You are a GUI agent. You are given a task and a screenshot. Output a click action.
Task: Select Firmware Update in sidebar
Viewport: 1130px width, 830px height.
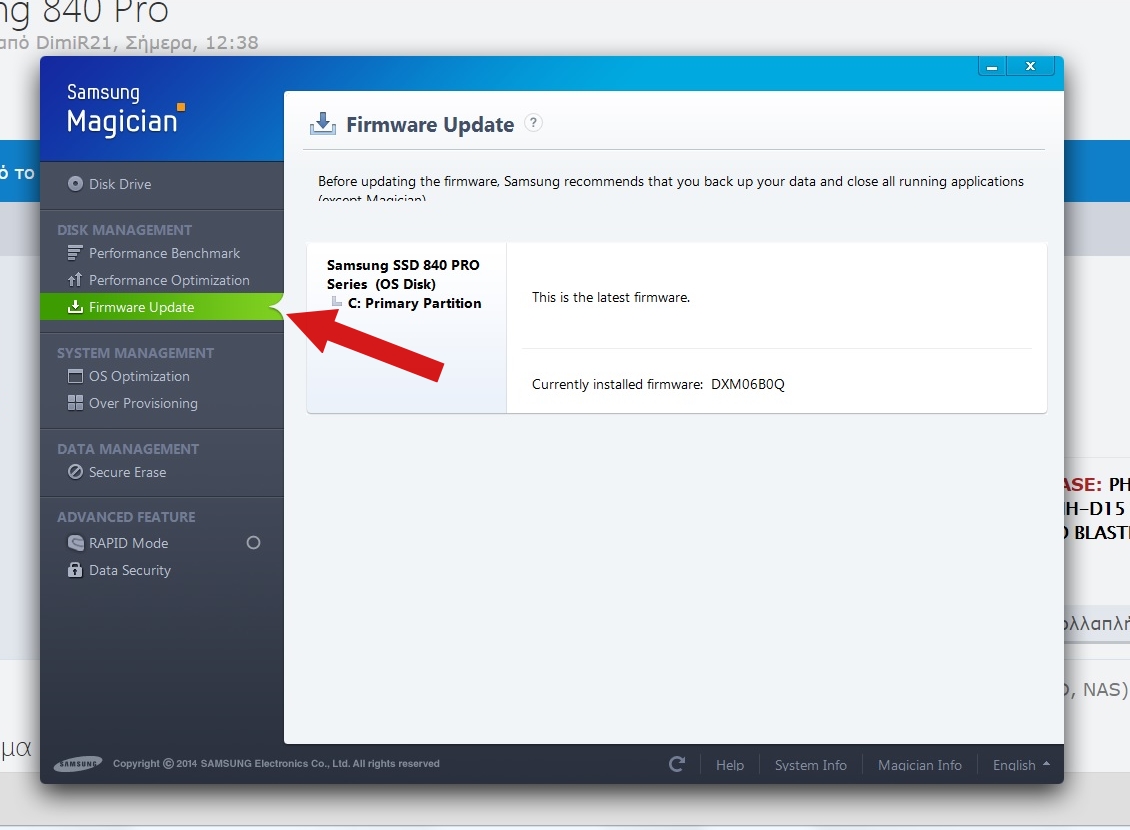click(x=162, y=307)
